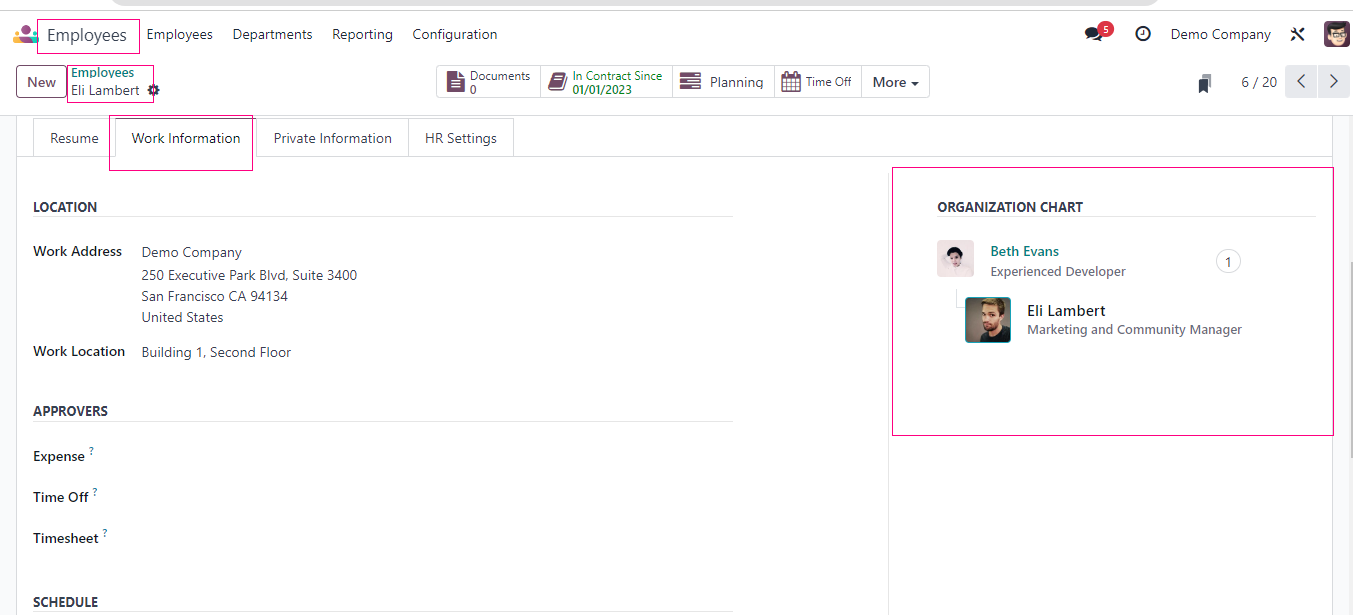1353x615 pixels.
Task: Click help question mark next to Time Off approver
Action: tap(95, 492)
